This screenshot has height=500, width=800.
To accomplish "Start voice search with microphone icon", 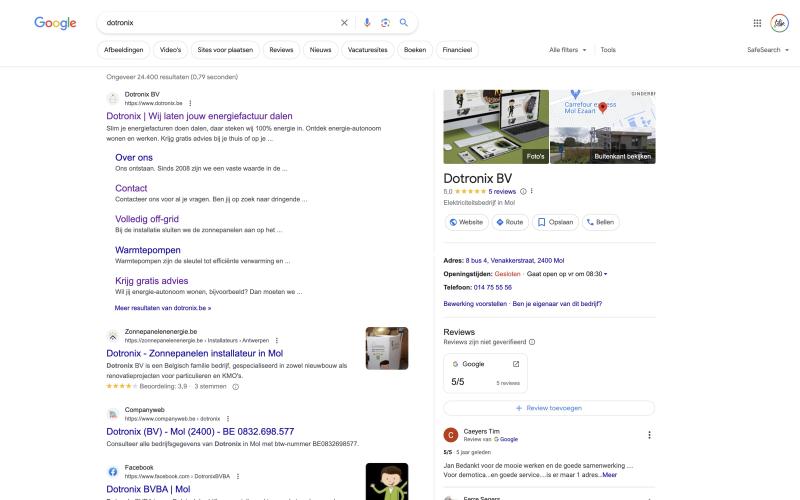I will click(x=367, y=22).
